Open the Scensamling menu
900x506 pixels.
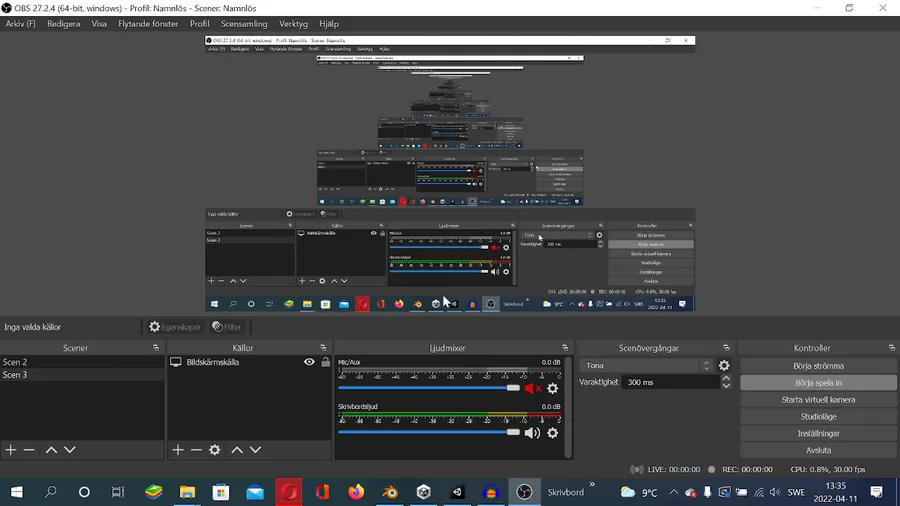(x=244, y=24)
